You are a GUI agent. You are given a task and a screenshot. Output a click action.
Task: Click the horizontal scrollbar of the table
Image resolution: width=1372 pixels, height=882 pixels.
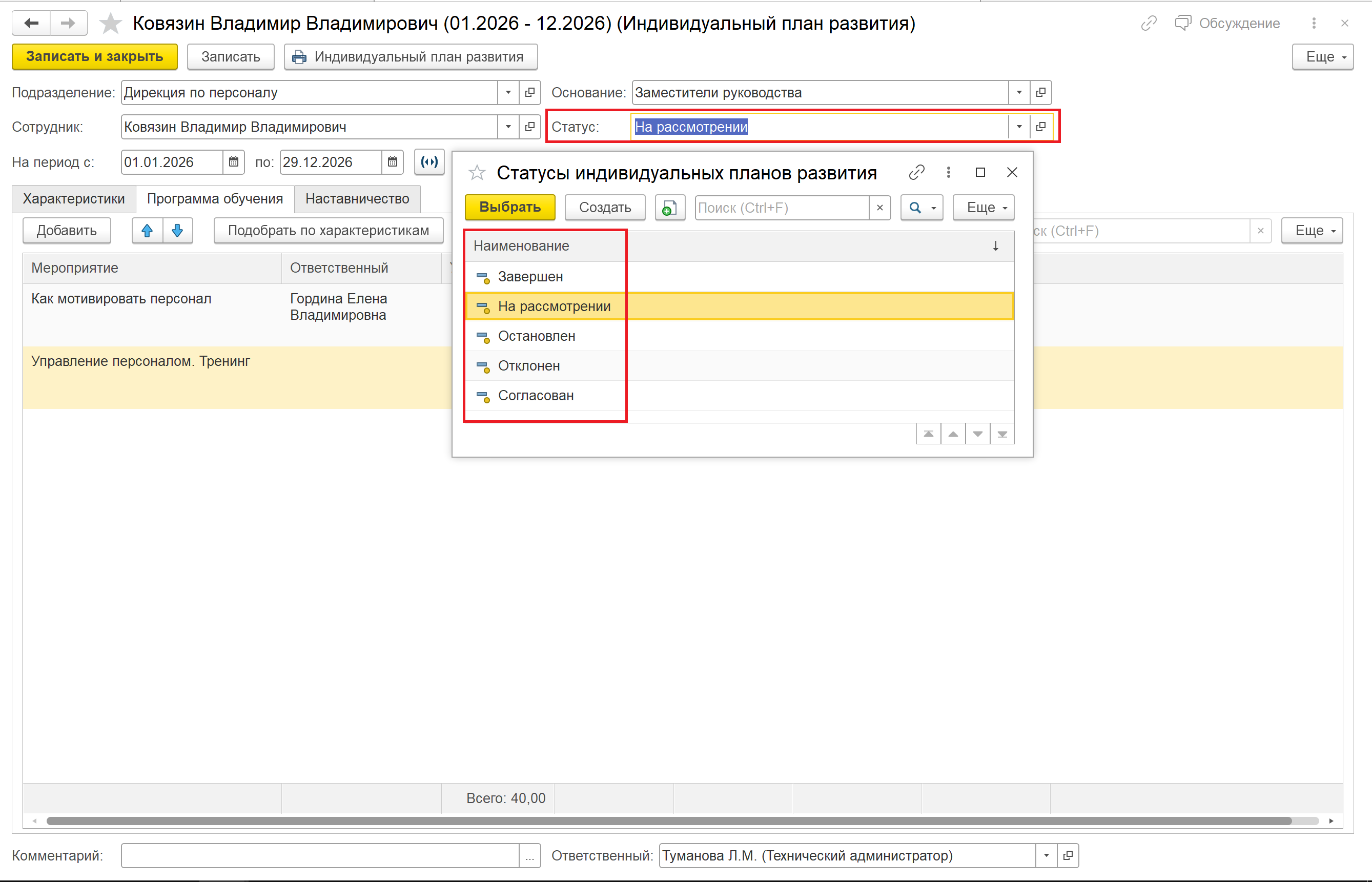(x=668, y=821)
